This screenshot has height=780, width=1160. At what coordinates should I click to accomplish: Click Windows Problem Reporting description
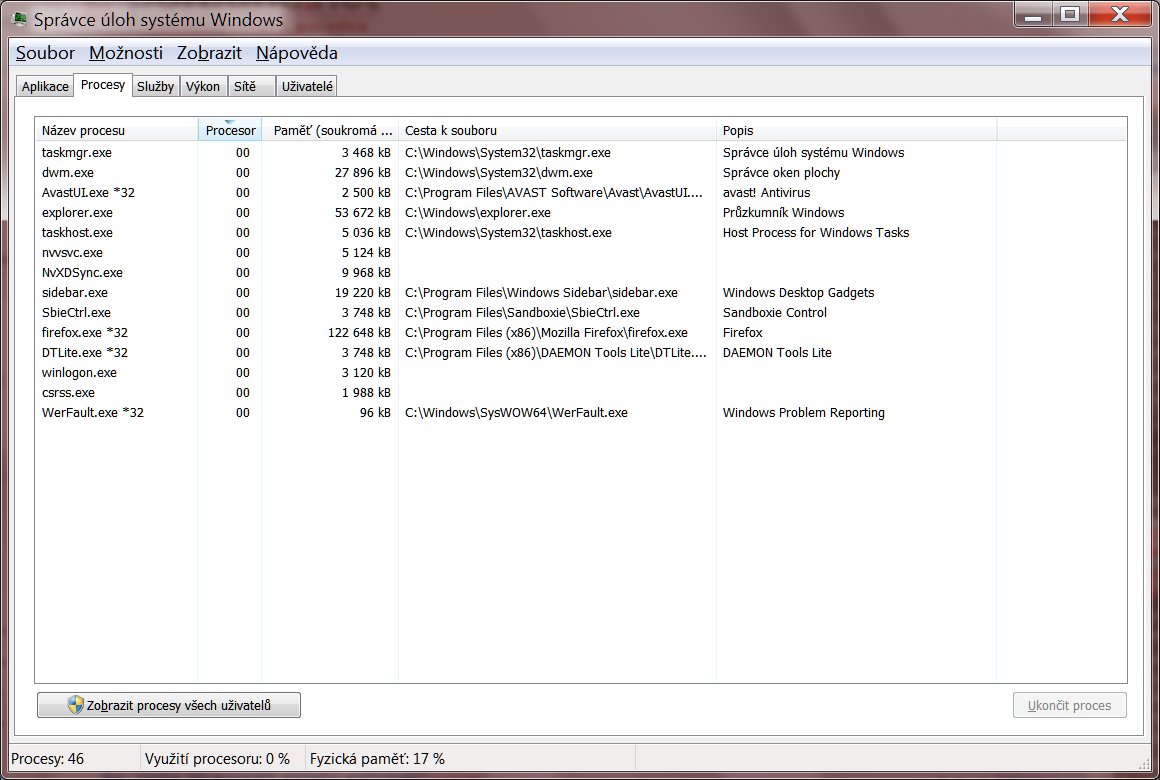803,412
